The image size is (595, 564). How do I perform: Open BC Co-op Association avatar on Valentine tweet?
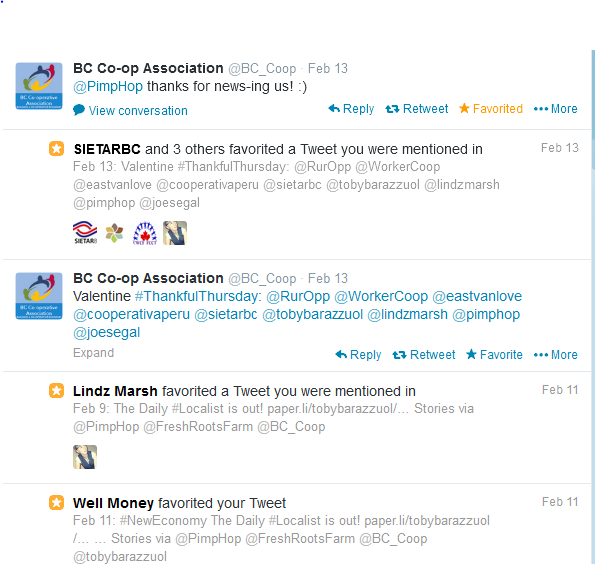39,296
